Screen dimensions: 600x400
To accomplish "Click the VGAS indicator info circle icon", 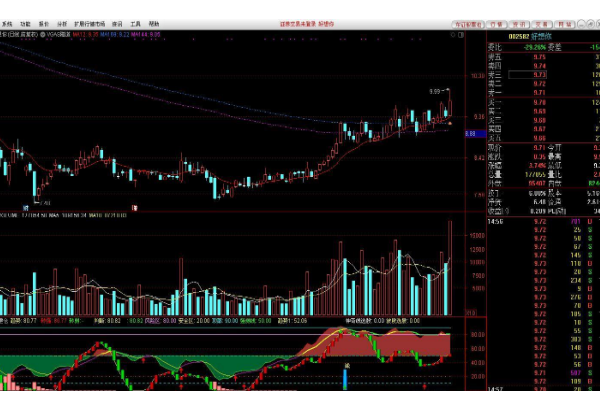I will click(42, 34).
